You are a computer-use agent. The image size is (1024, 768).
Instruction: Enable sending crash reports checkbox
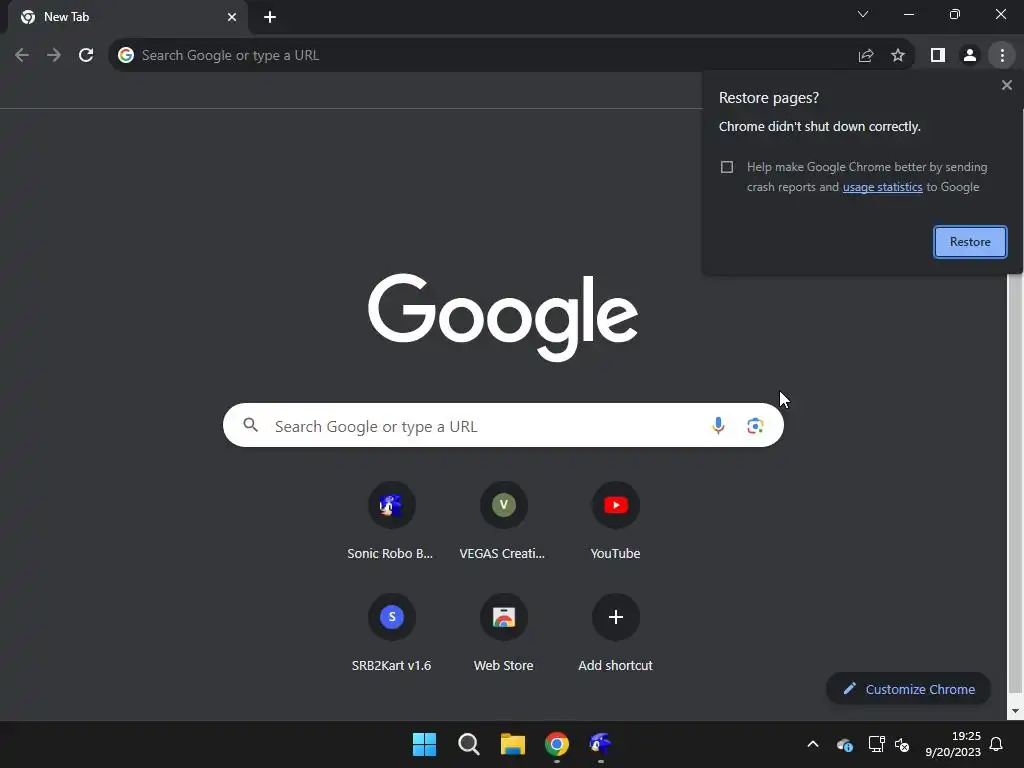coord(727,167)
